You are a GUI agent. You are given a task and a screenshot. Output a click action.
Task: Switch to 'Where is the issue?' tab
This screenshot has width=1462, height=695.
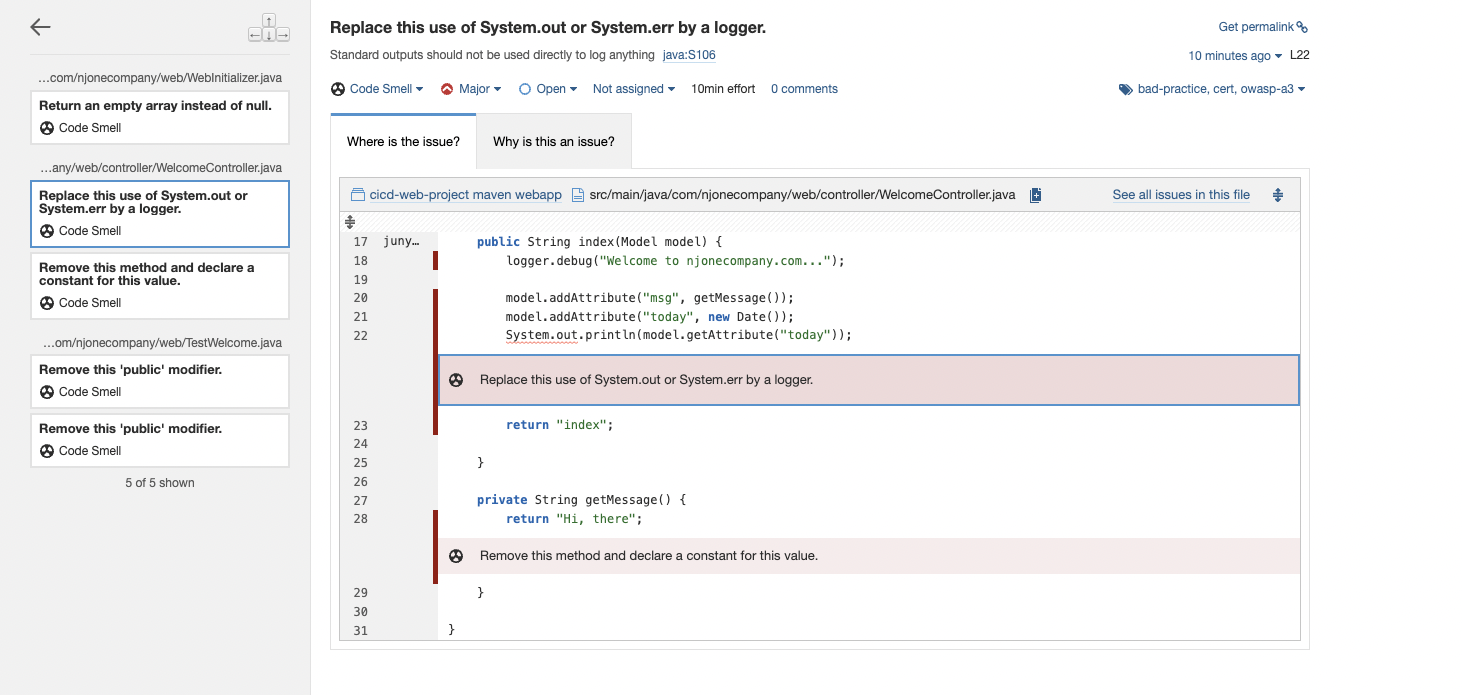(x=403, y=141)
